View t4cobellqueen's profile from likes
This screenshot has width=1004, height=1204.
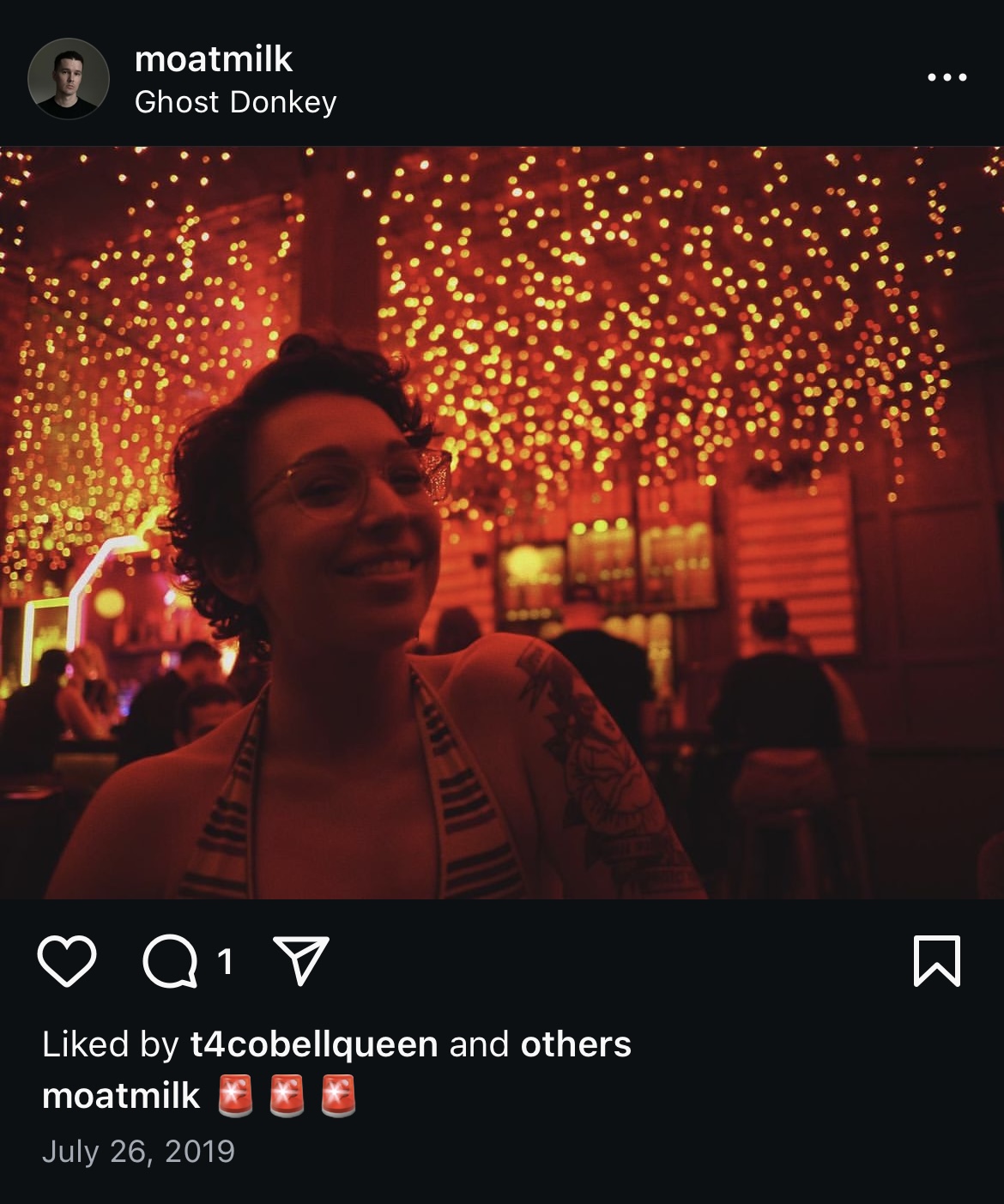click(x=314, y=1044)
